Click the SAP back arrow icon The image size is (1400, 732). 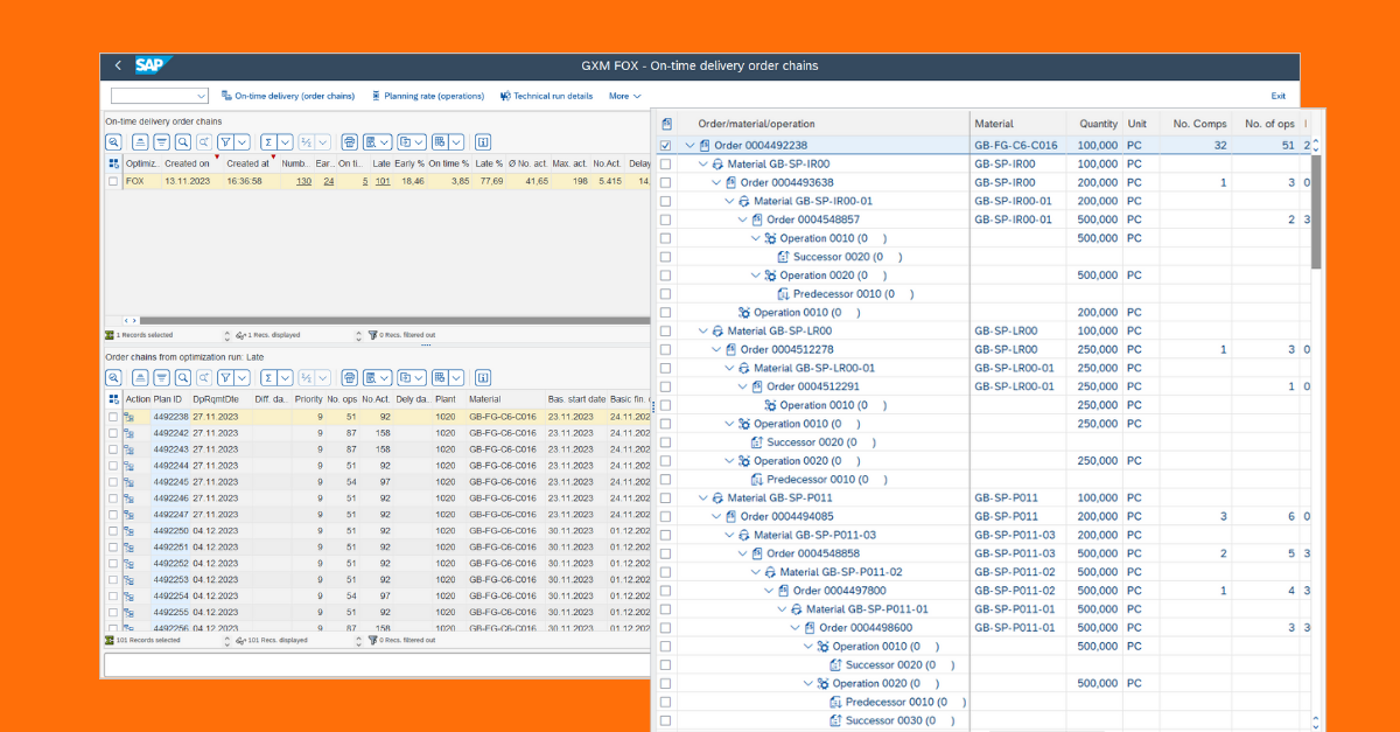118,66
